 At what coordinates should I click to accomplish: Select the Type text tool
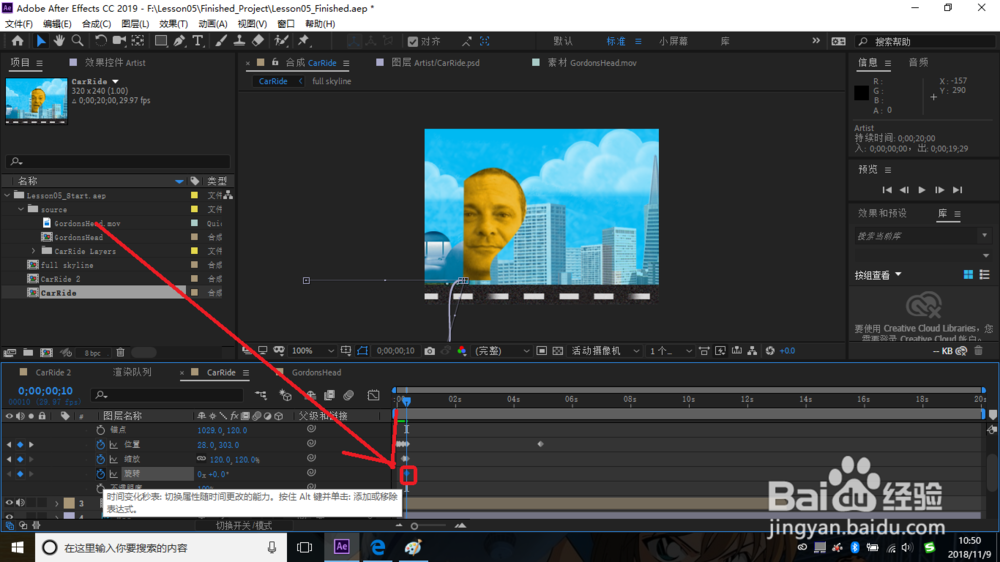[x=198, y=41]
